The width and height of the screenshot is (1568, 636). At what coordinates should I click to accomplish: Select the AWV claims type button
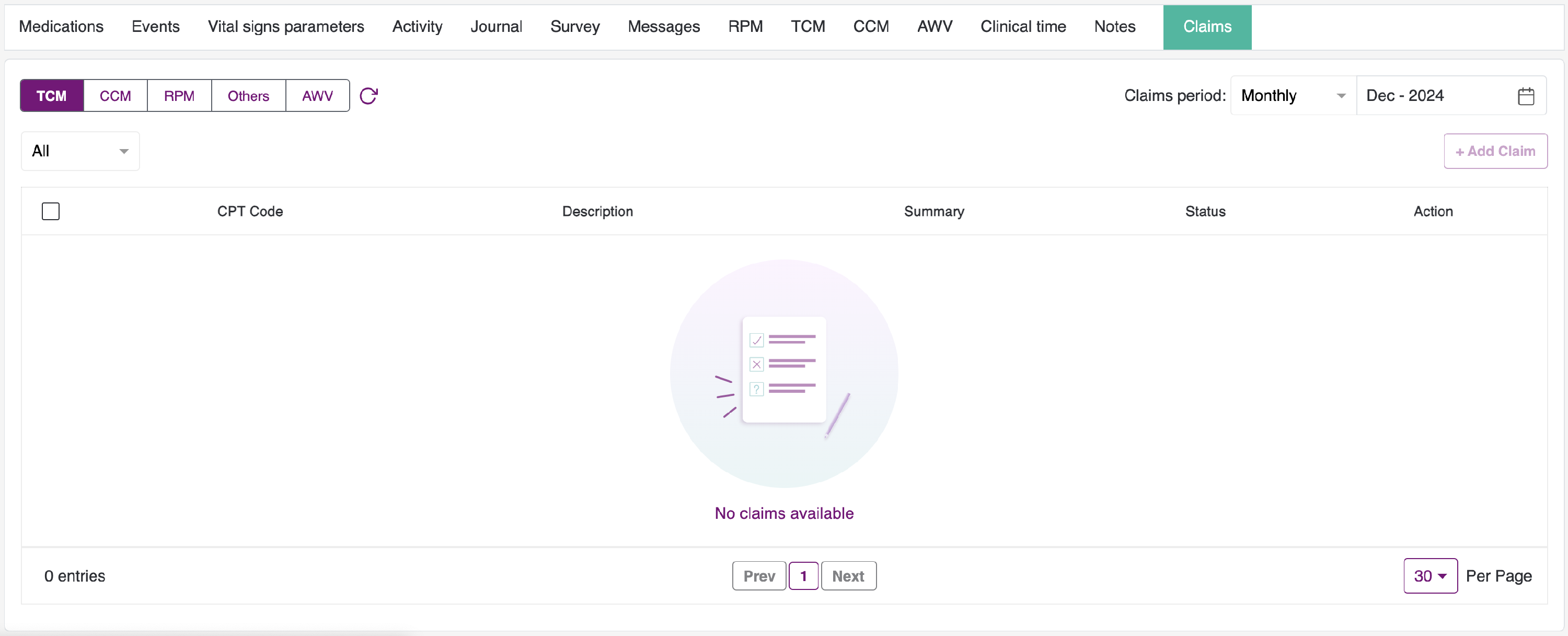[317, 96]
